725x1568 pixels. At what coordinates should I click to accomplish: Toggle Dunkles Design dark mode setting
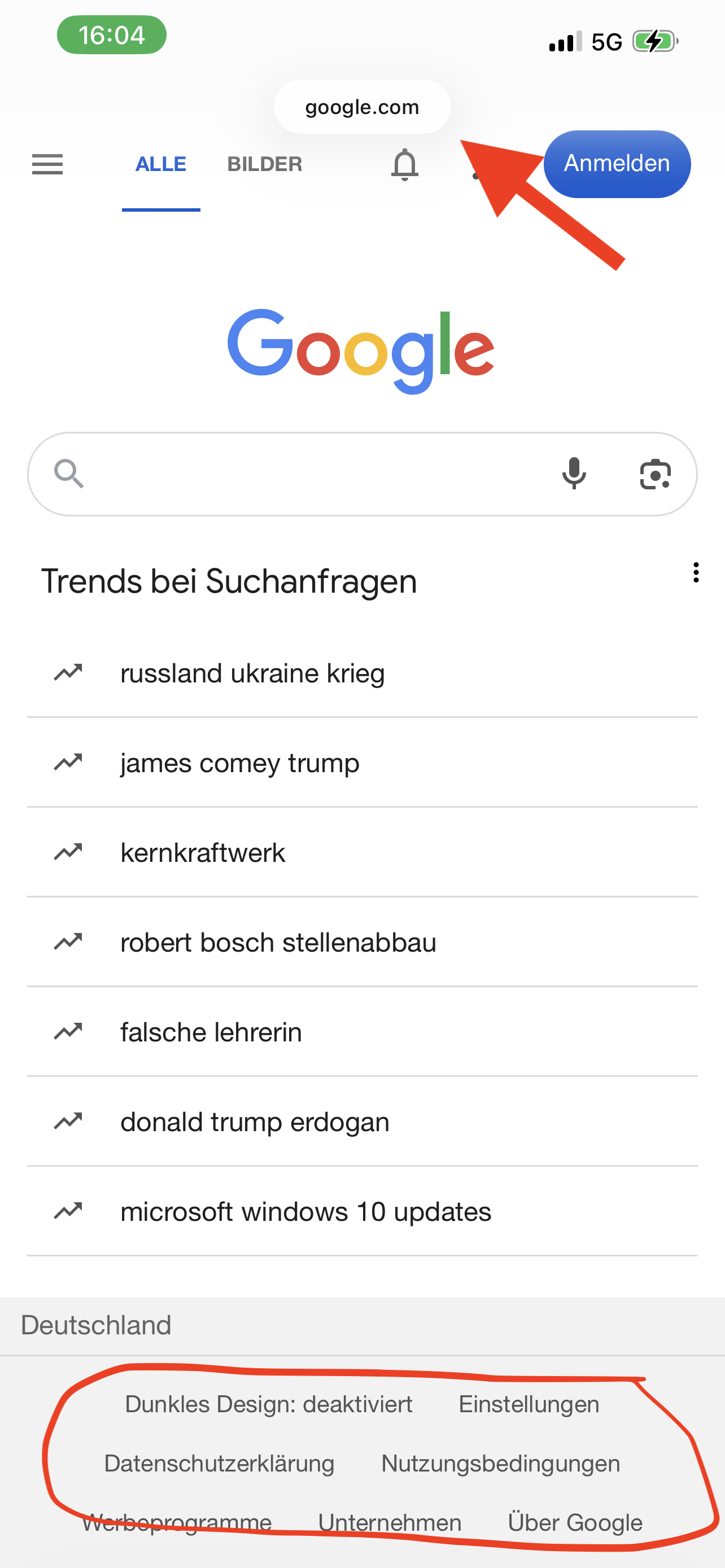coord(268,1404)
